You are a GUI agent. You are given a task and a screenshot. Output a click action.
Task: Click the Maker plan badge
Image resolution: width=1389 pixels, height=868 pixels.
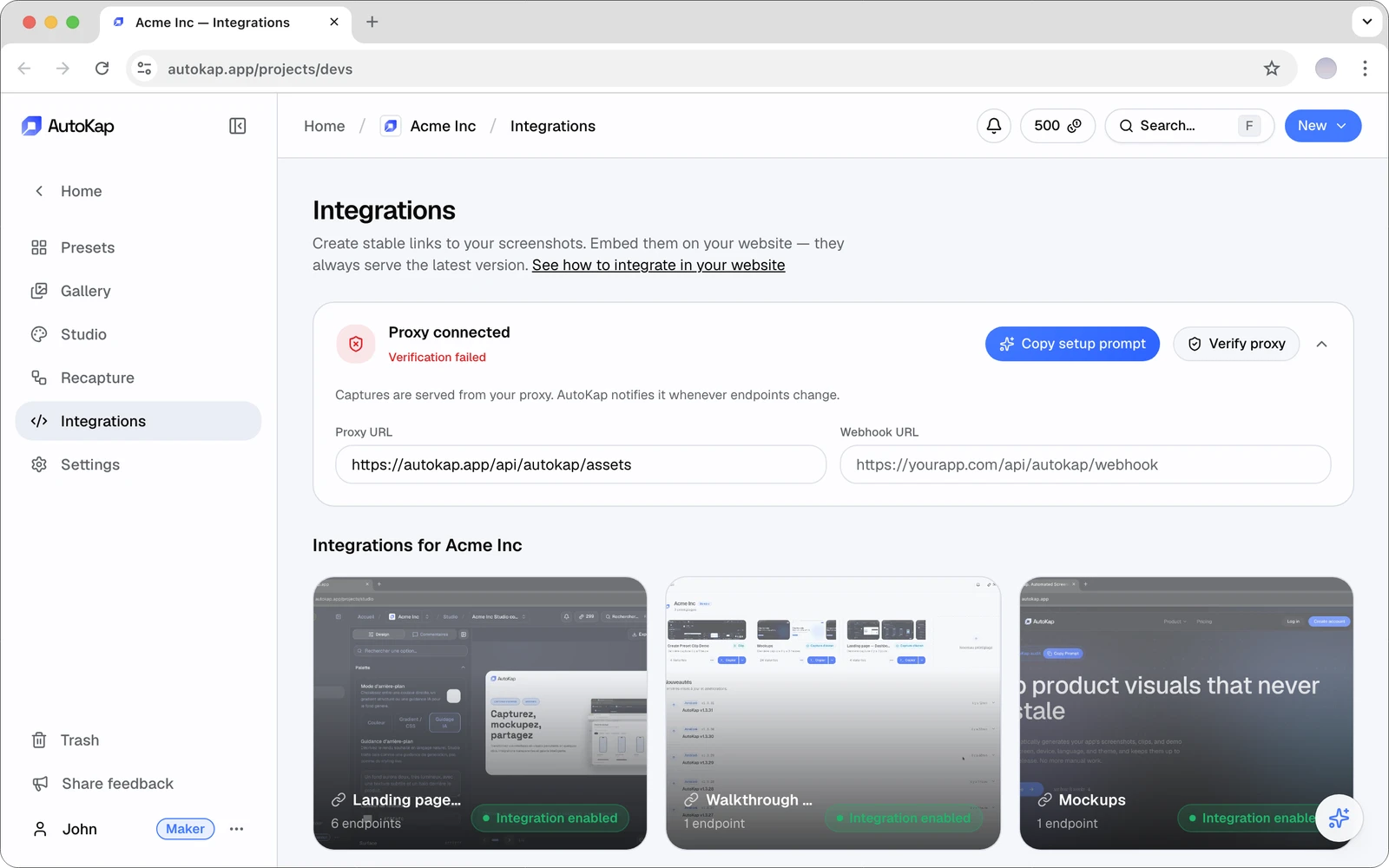185,829
